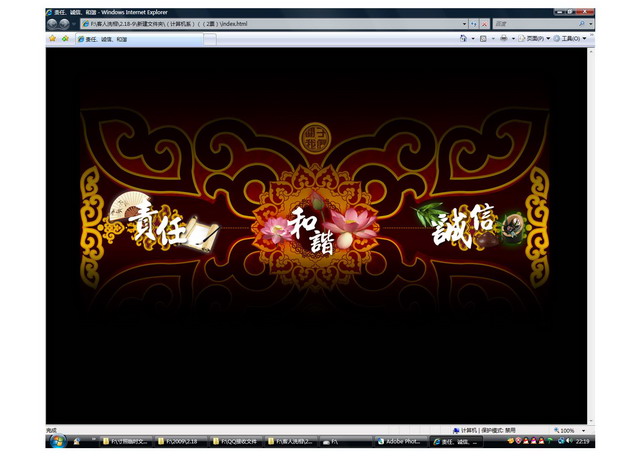The width and height of the screenshot is (640, 457).
Task: Click the Add to Favorites icon
Action: pyautogui.click(x=65, y=39)
